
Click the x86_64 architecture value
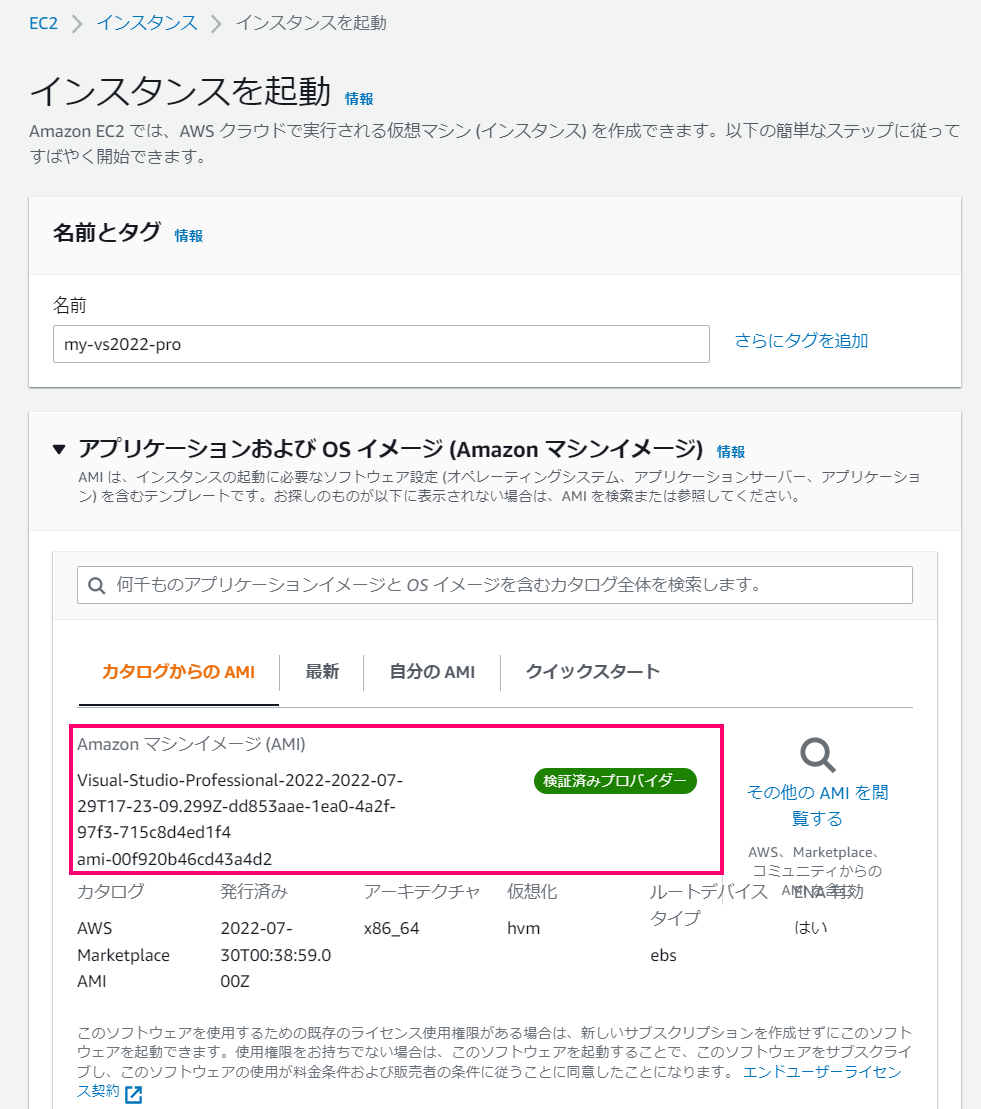click(x=391, y=929)
